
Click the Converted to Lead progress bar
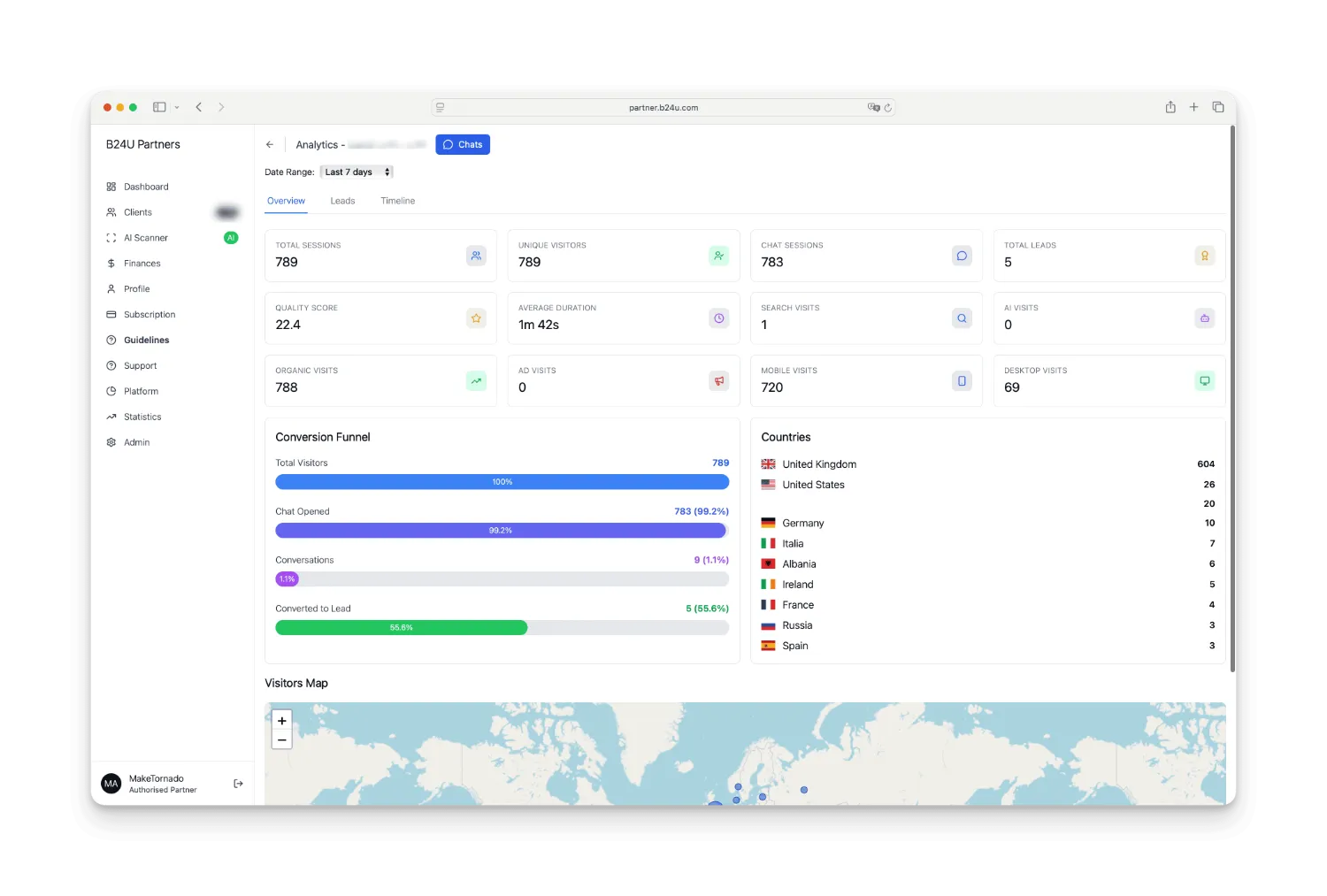502,628
